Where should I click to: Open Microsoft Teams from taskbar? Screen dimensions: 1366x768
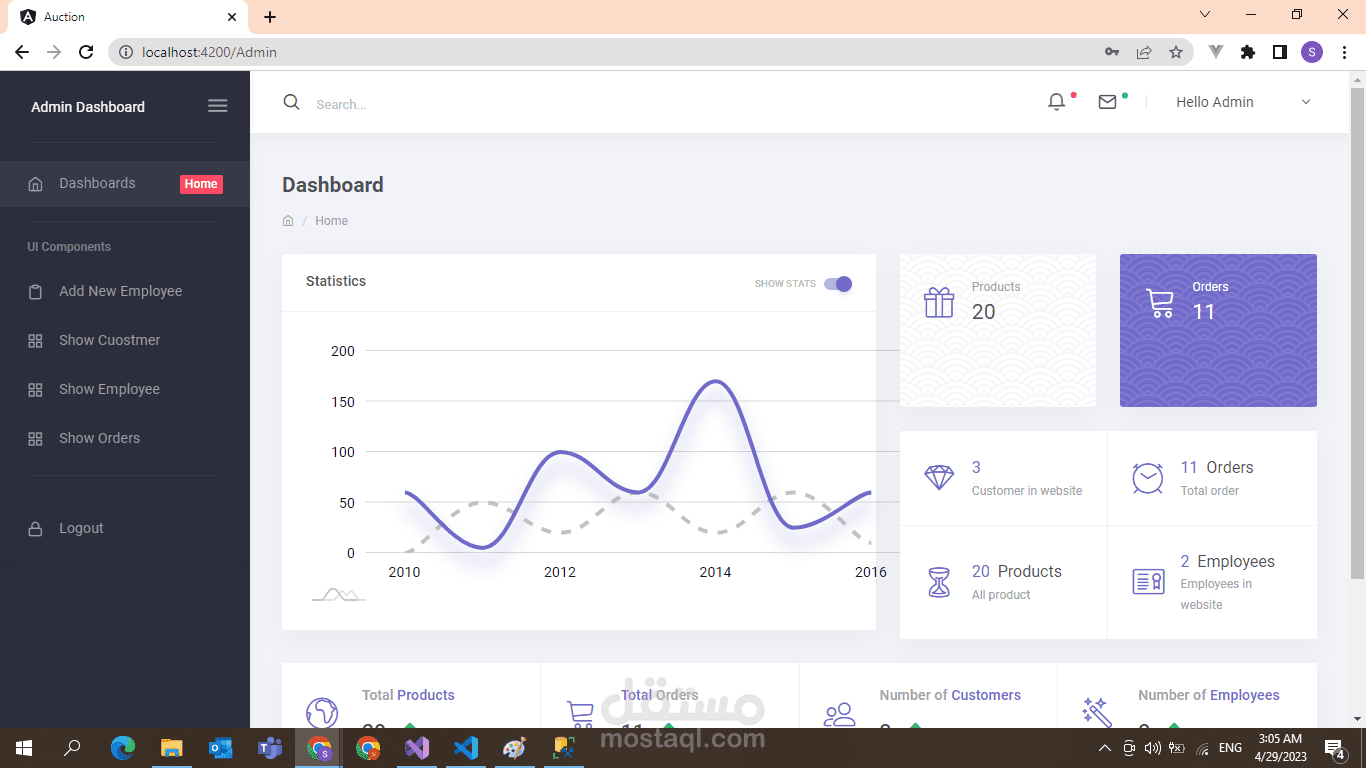270,748
